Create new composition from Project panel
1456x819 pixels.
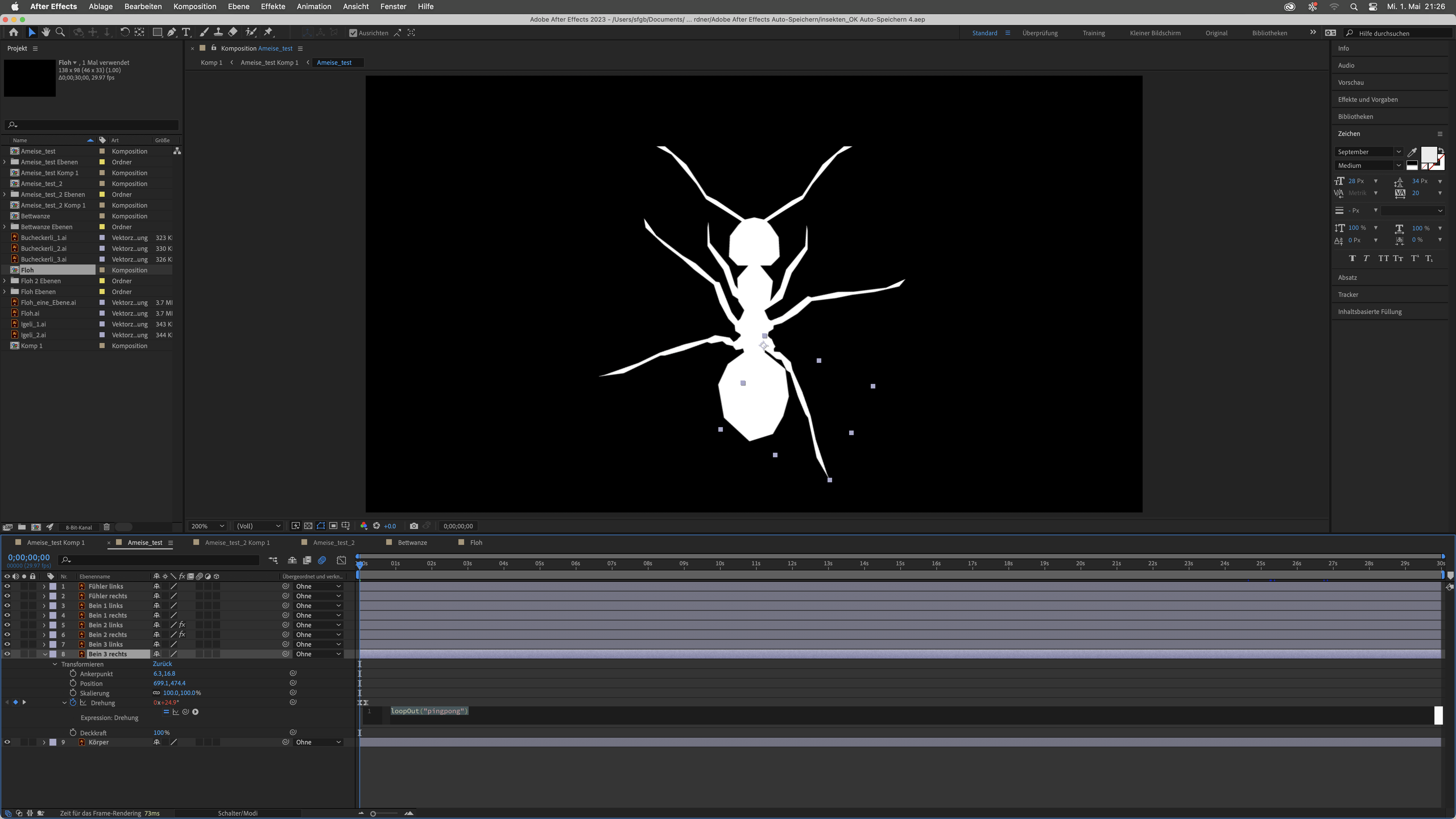pyautogui.click(x=36, y=527)
